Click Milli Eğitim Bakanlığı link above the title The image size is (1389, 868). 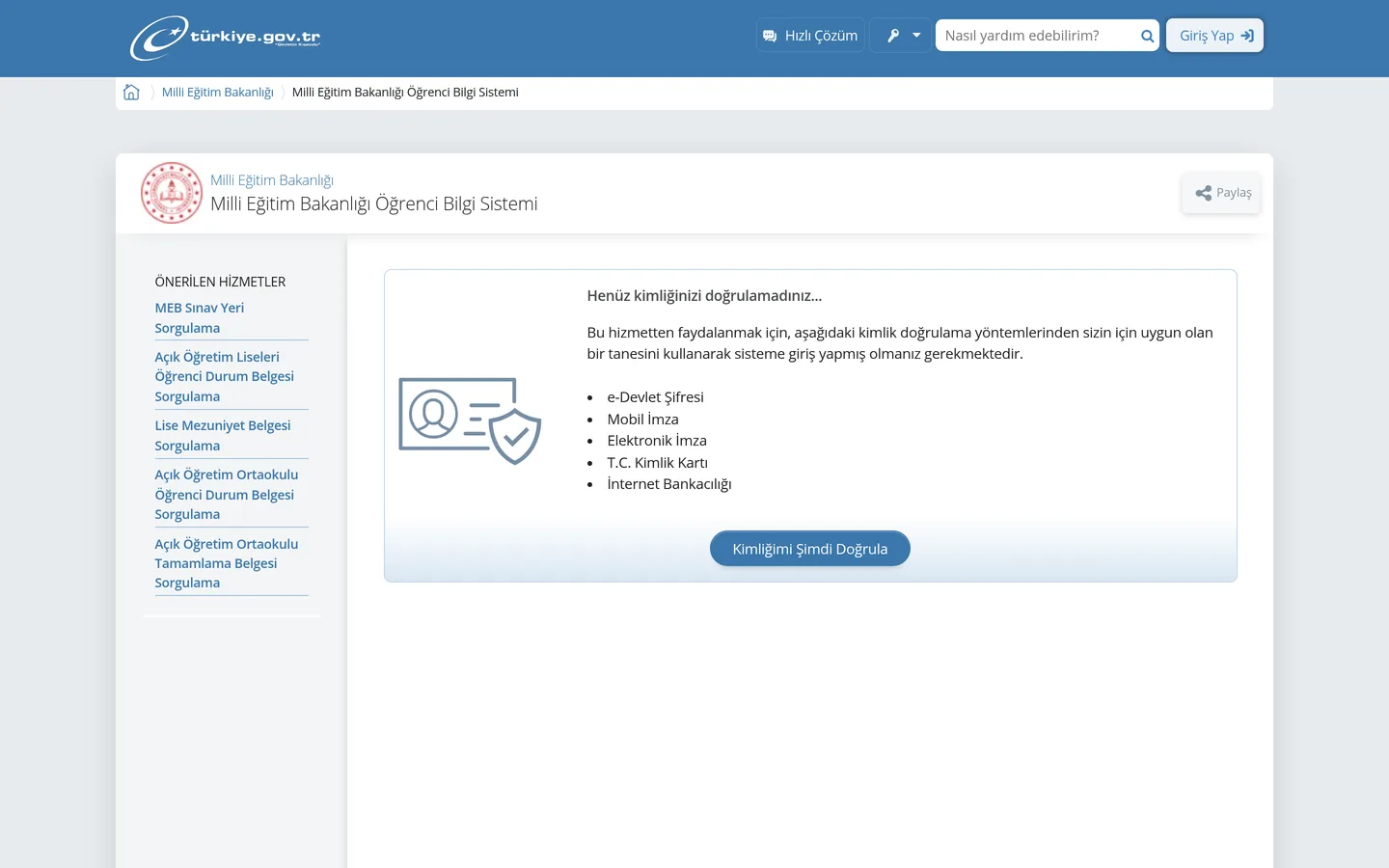click(272, 180)
